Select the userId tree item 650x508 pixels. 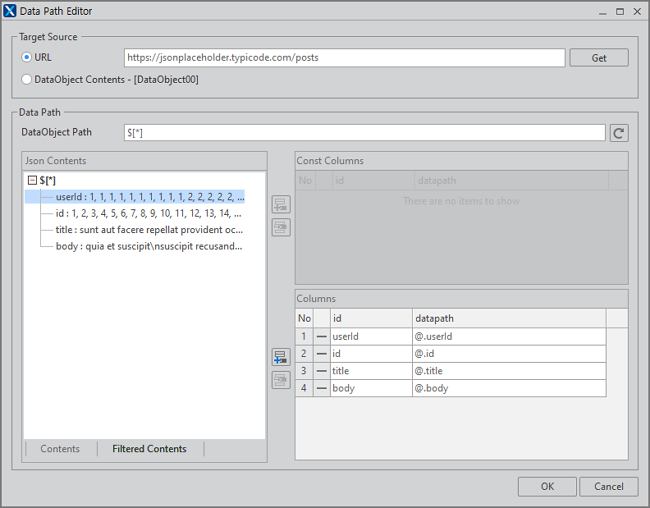pos(148,197)
